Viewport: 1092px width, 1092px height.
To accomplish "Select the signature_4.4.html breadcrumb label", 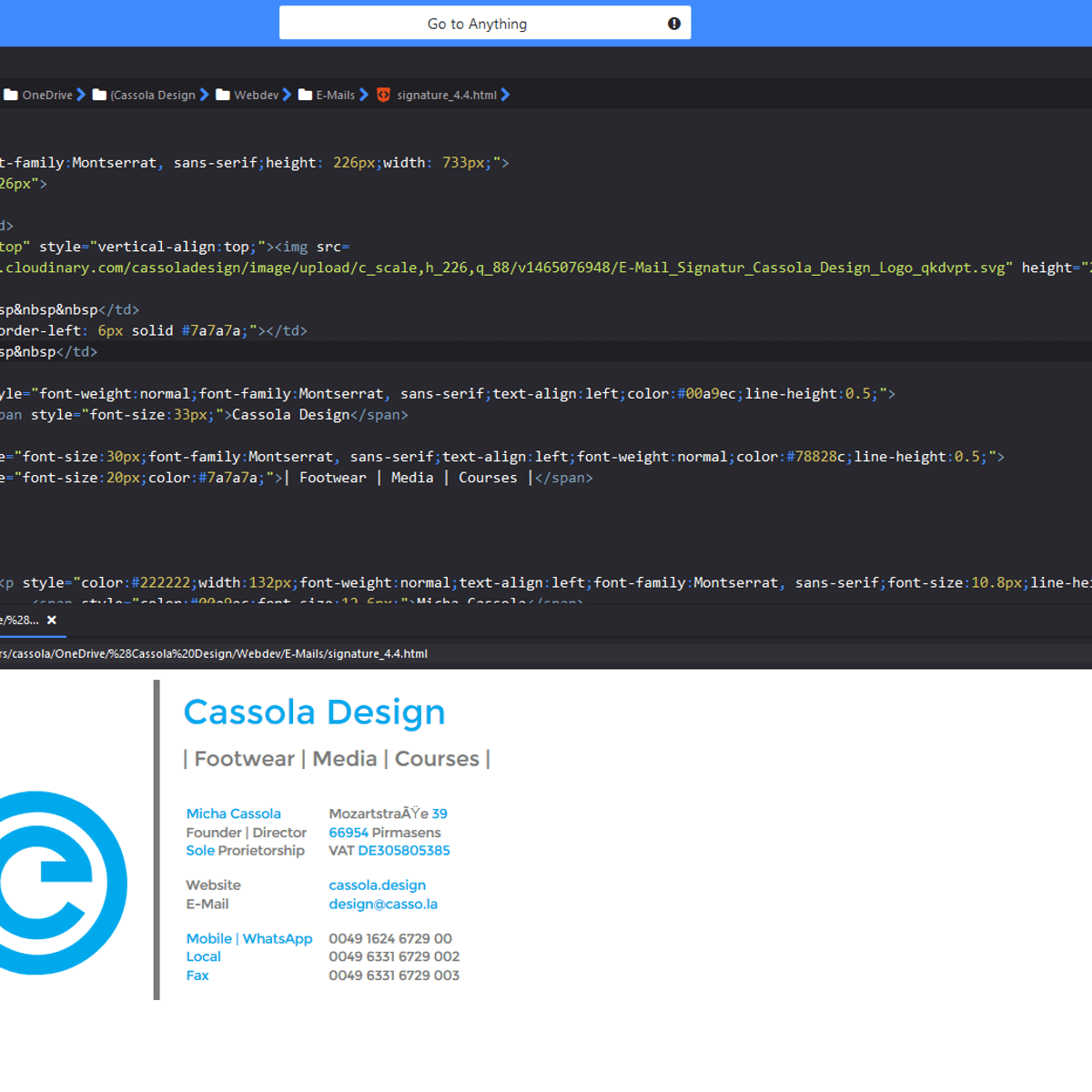I will (447, 95).
